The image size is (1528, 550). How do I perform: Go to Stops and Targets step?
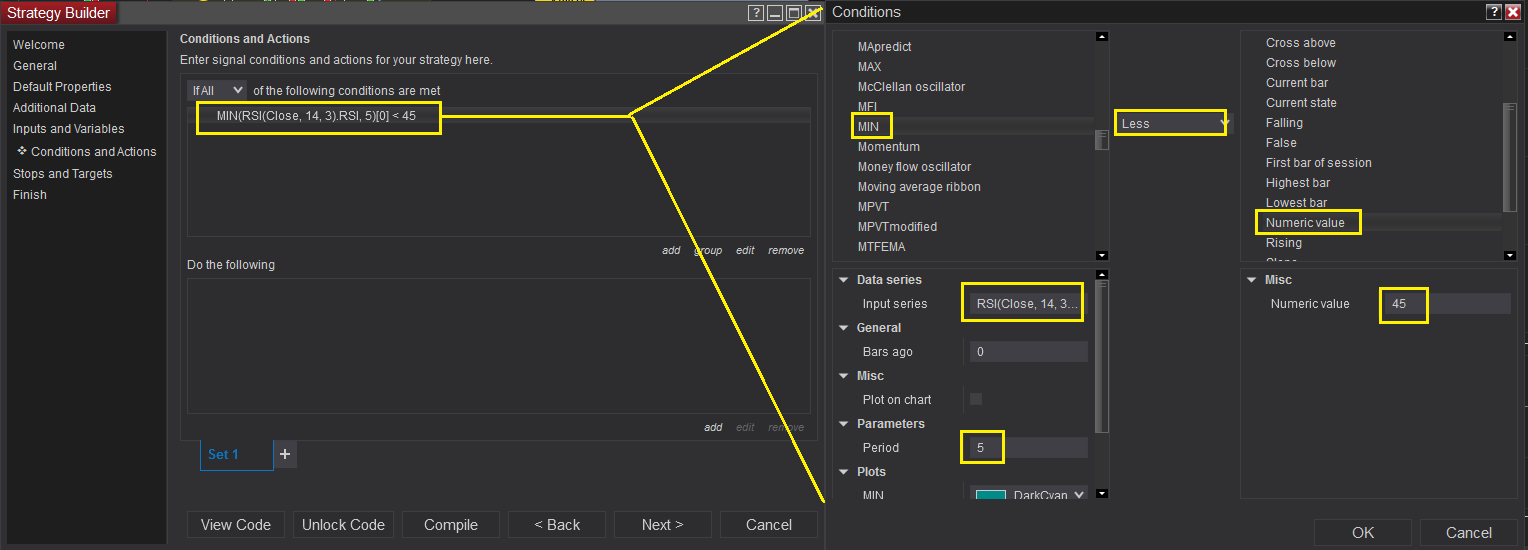(x=62, y=174)
